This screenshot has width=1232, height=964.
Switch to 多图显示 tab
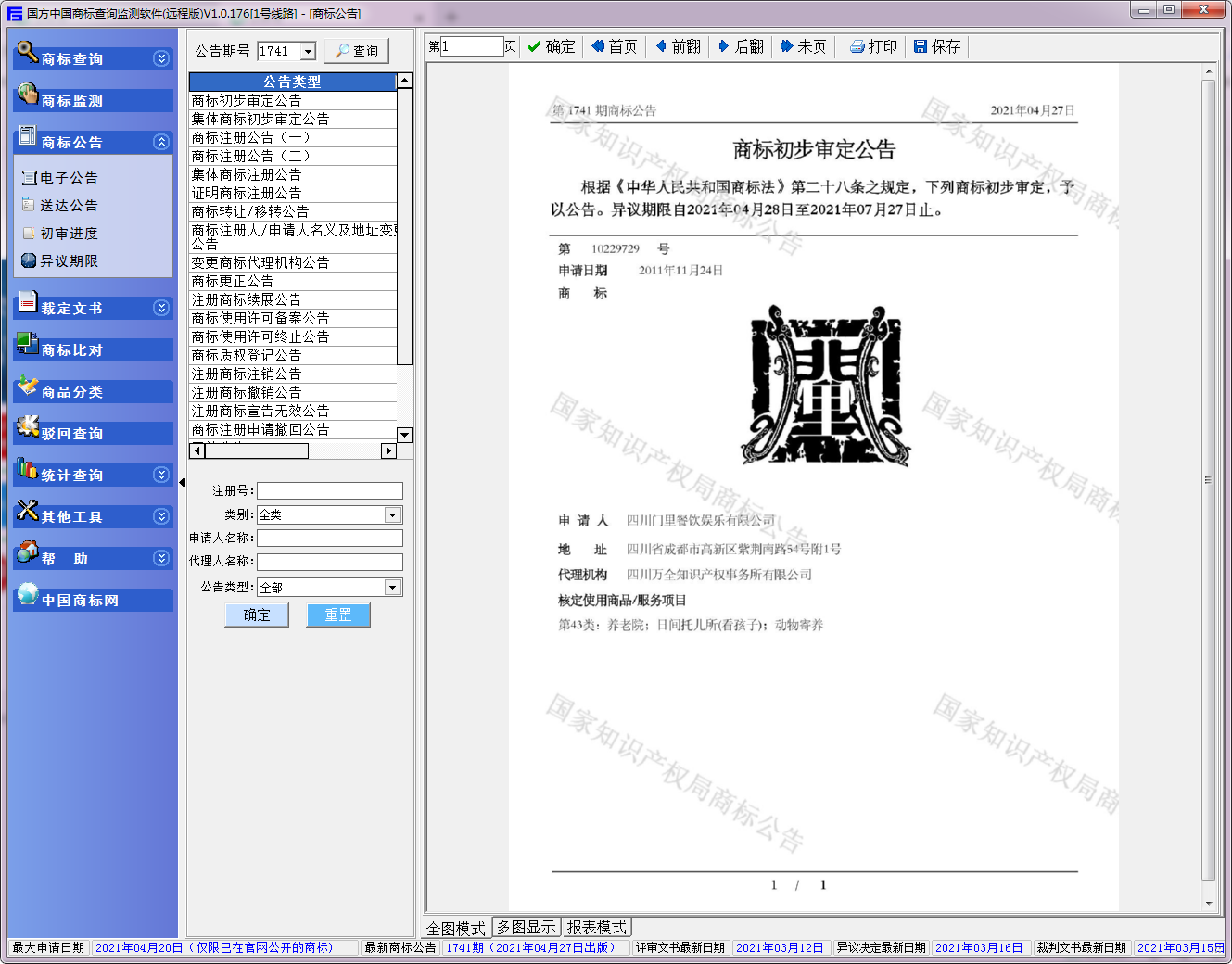pyautogui.click(x=526, y=928)
